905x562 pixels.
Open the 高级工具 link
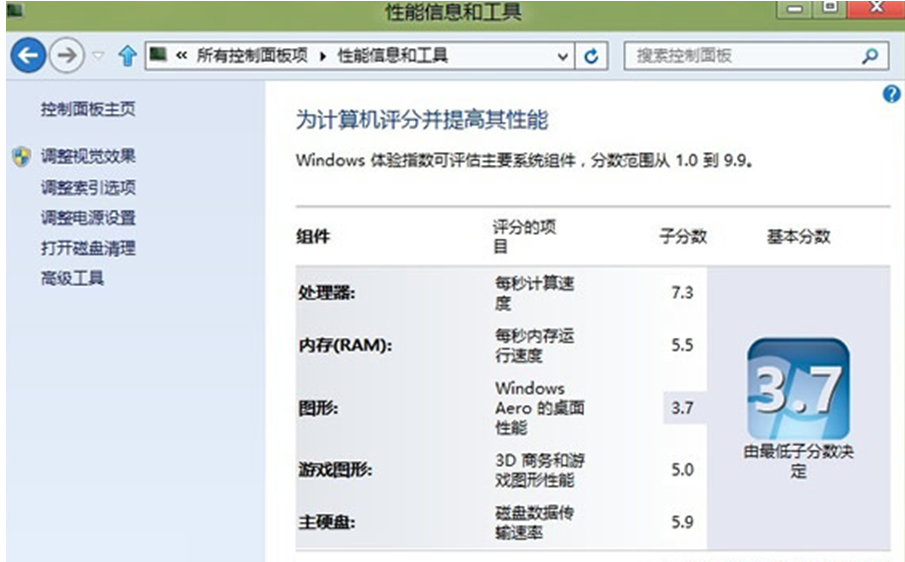72,278
